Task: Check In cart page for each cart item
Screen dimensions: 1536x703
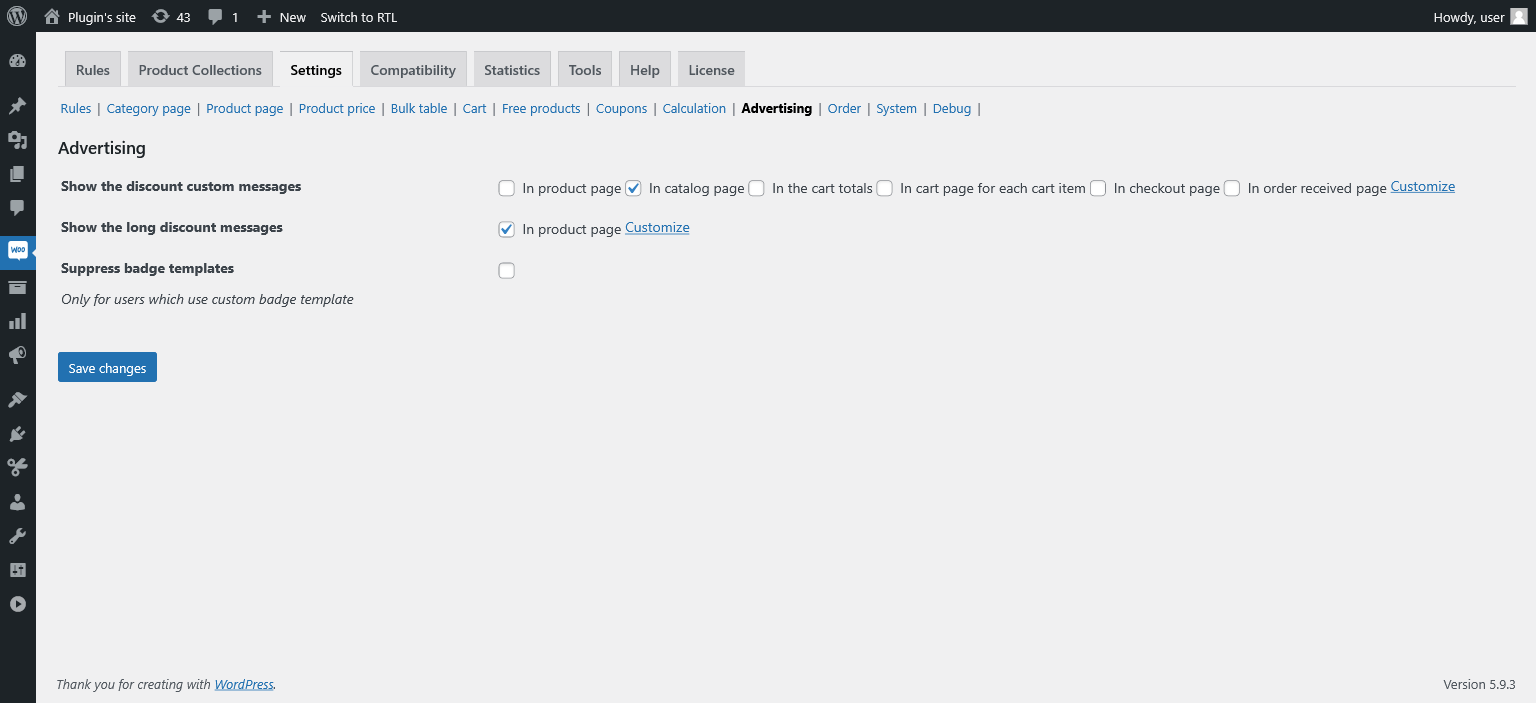Action: tap(884, 188)
